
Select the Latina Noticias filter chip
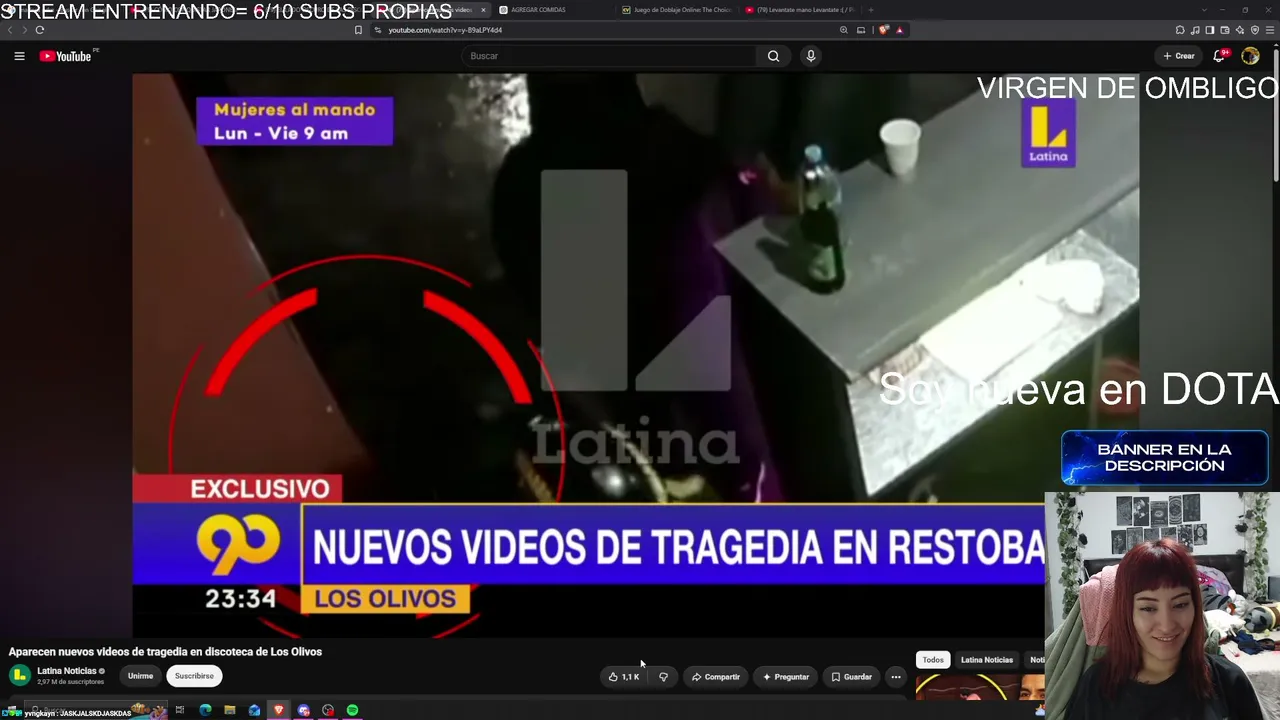tap(987, 660)
